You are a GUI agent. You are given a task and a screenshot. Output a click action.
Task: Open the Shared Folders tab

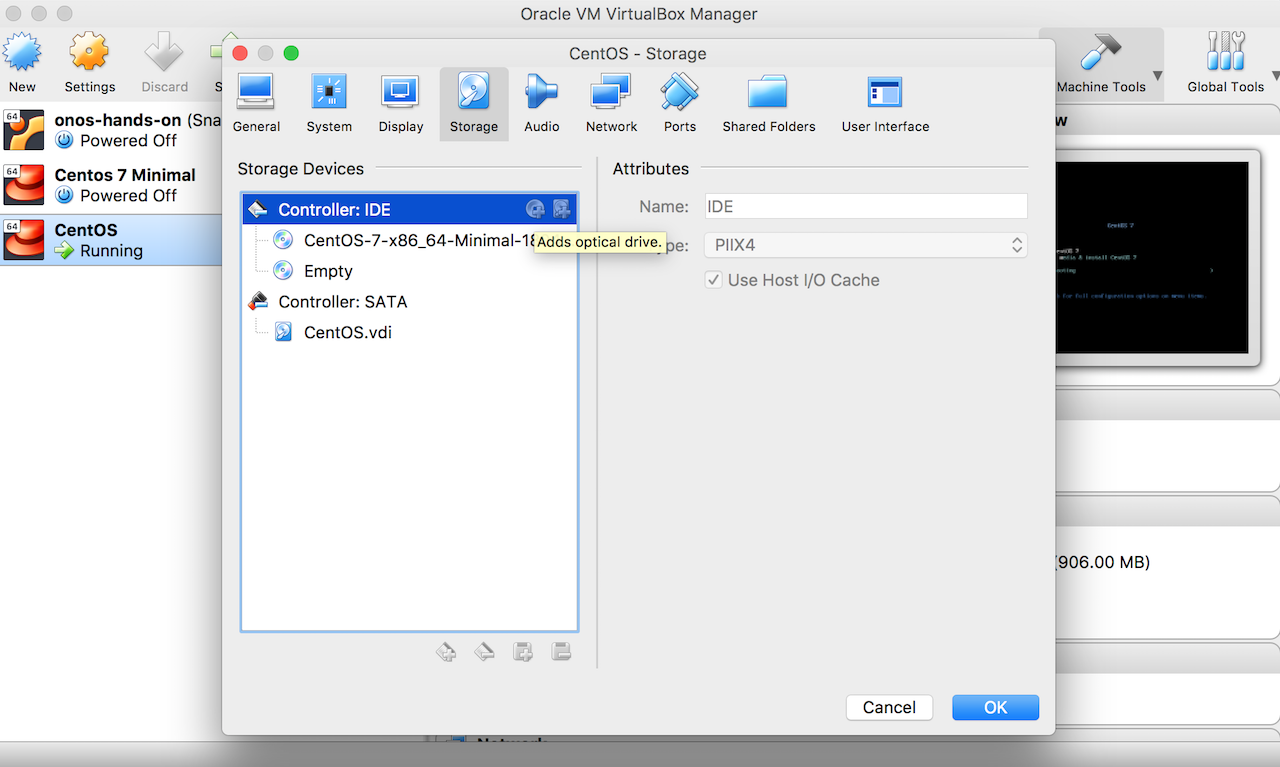coord(768,103)
